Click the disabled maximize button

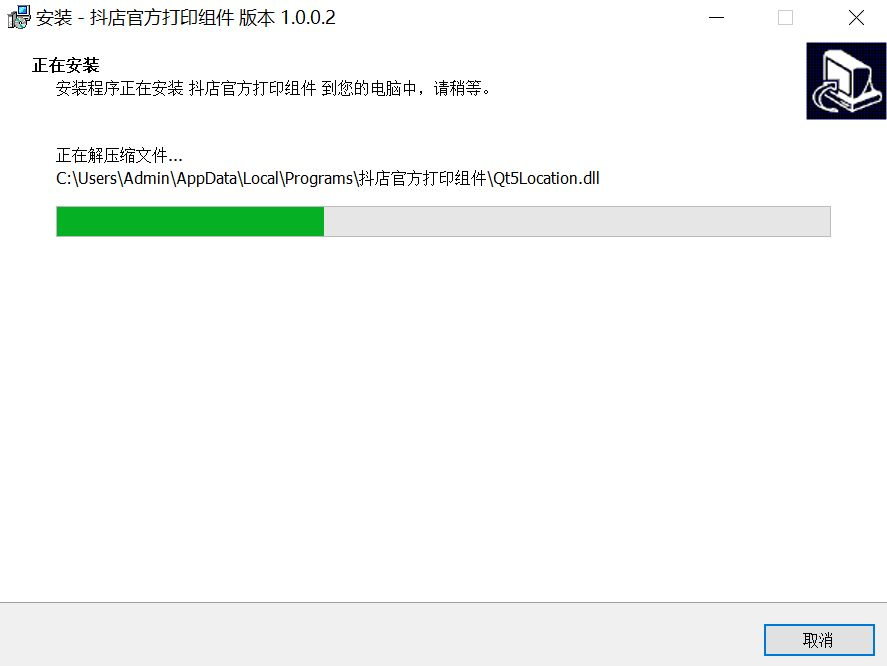click(x=785, y=18)
